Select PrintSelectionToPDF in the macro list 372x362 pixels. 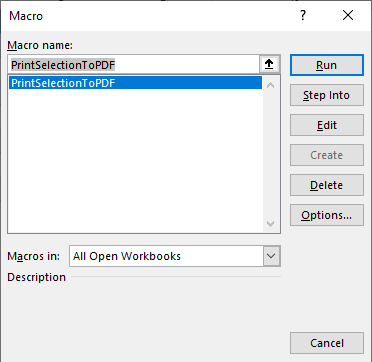[135, 83]
